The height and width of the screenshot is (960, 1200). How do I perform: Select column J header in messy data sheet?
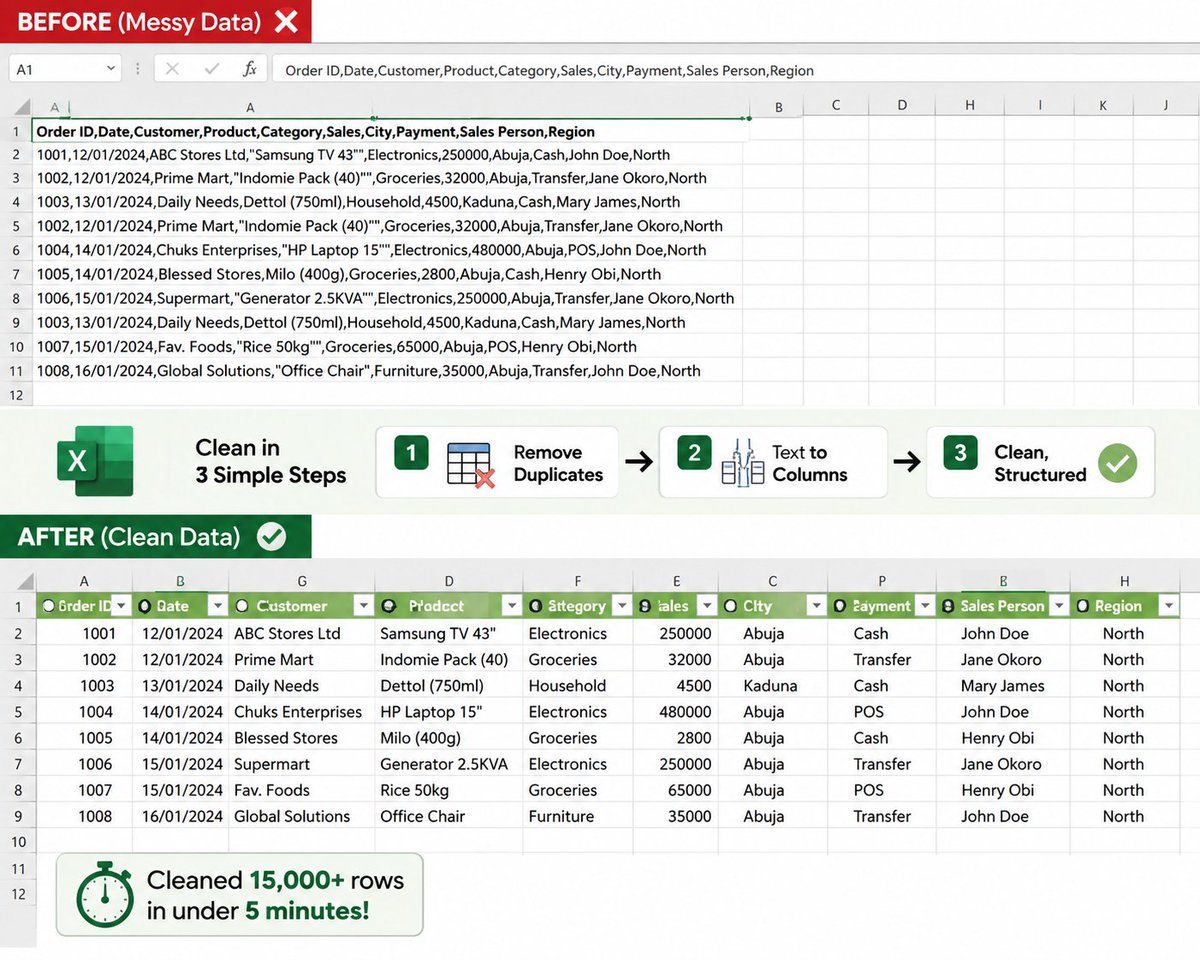(1166, 106)
